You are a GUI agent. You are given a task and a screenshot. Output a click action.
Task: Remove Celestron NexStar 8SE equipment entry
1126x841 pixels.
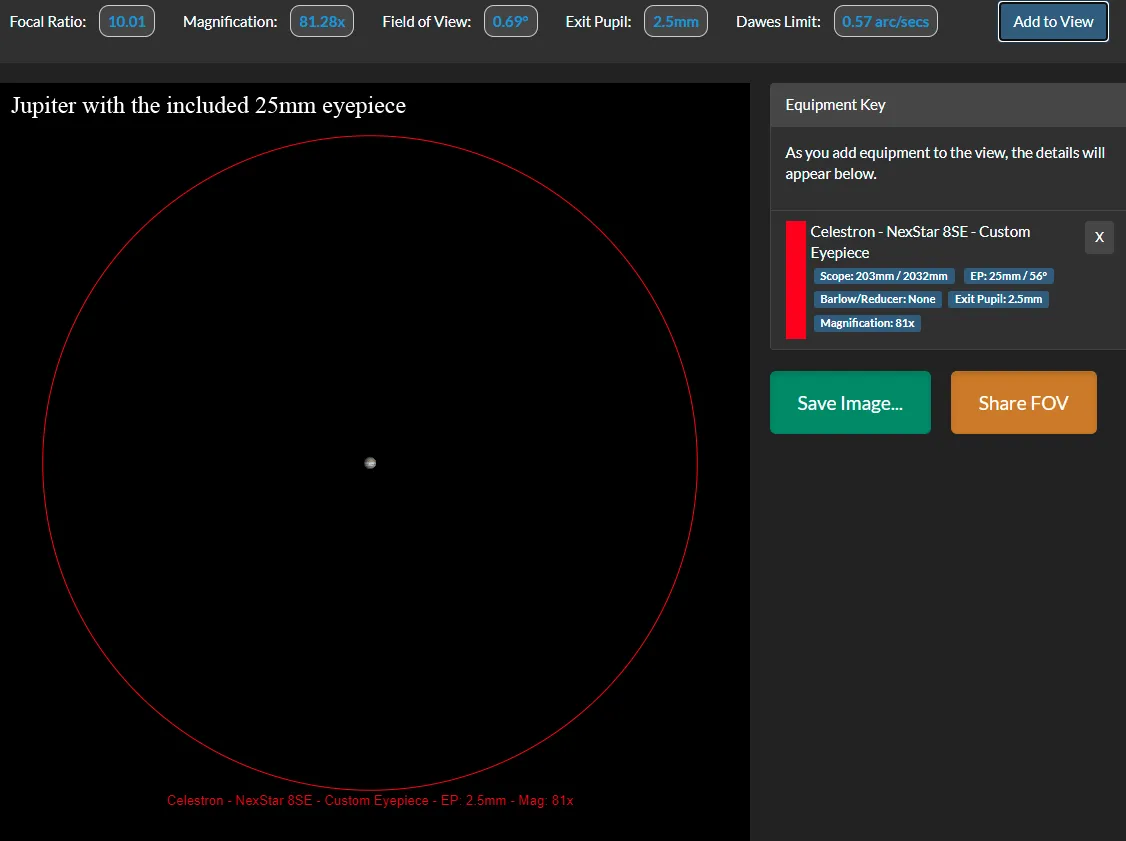click(1099, 237)
